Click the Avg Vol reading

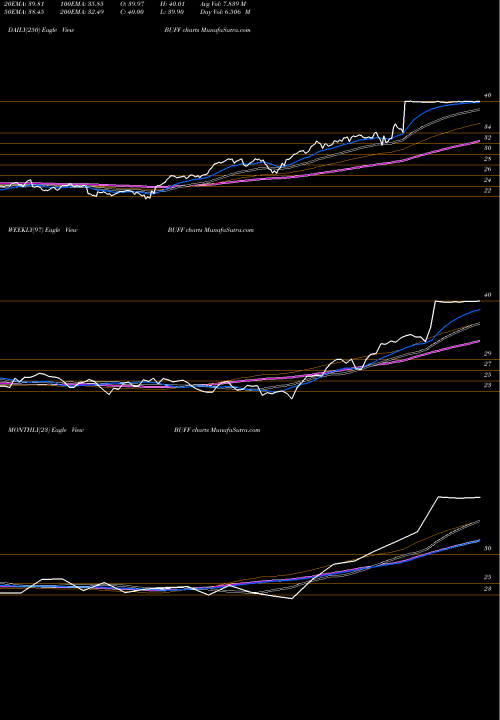click(223, 3)
